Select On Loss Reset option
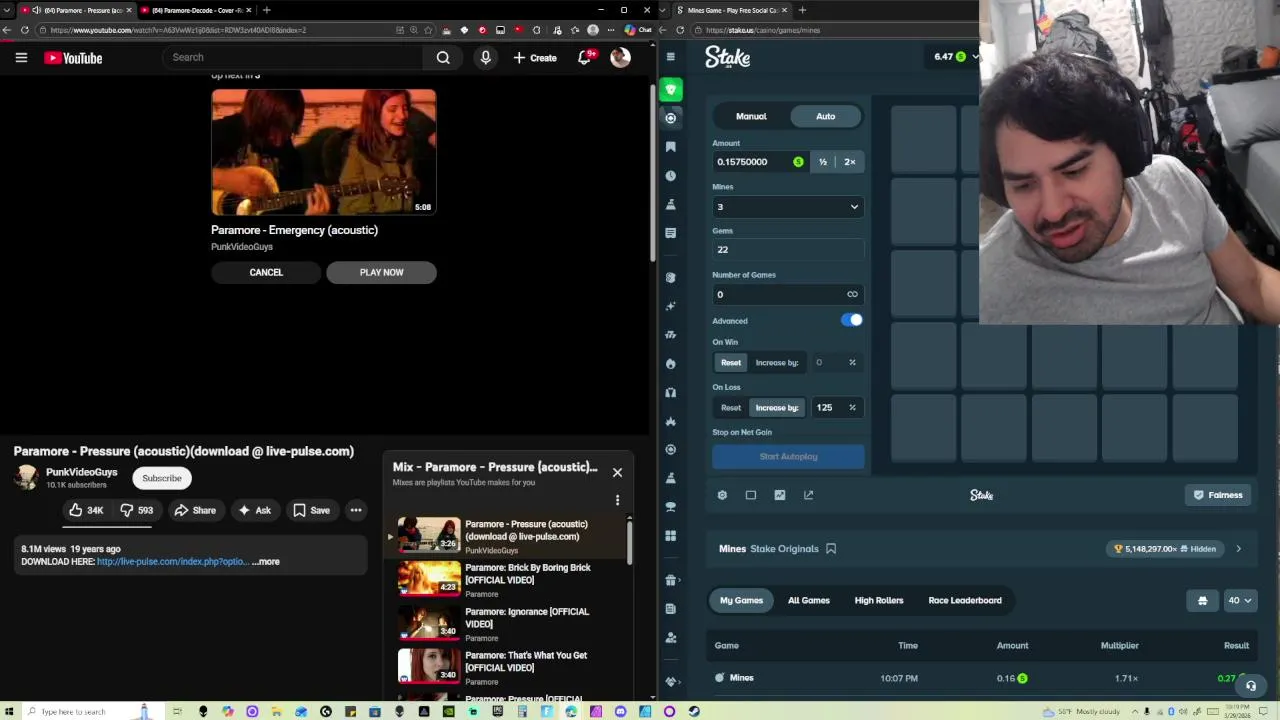The width and height of the screenshot is (1280, 720). (731, 407)
